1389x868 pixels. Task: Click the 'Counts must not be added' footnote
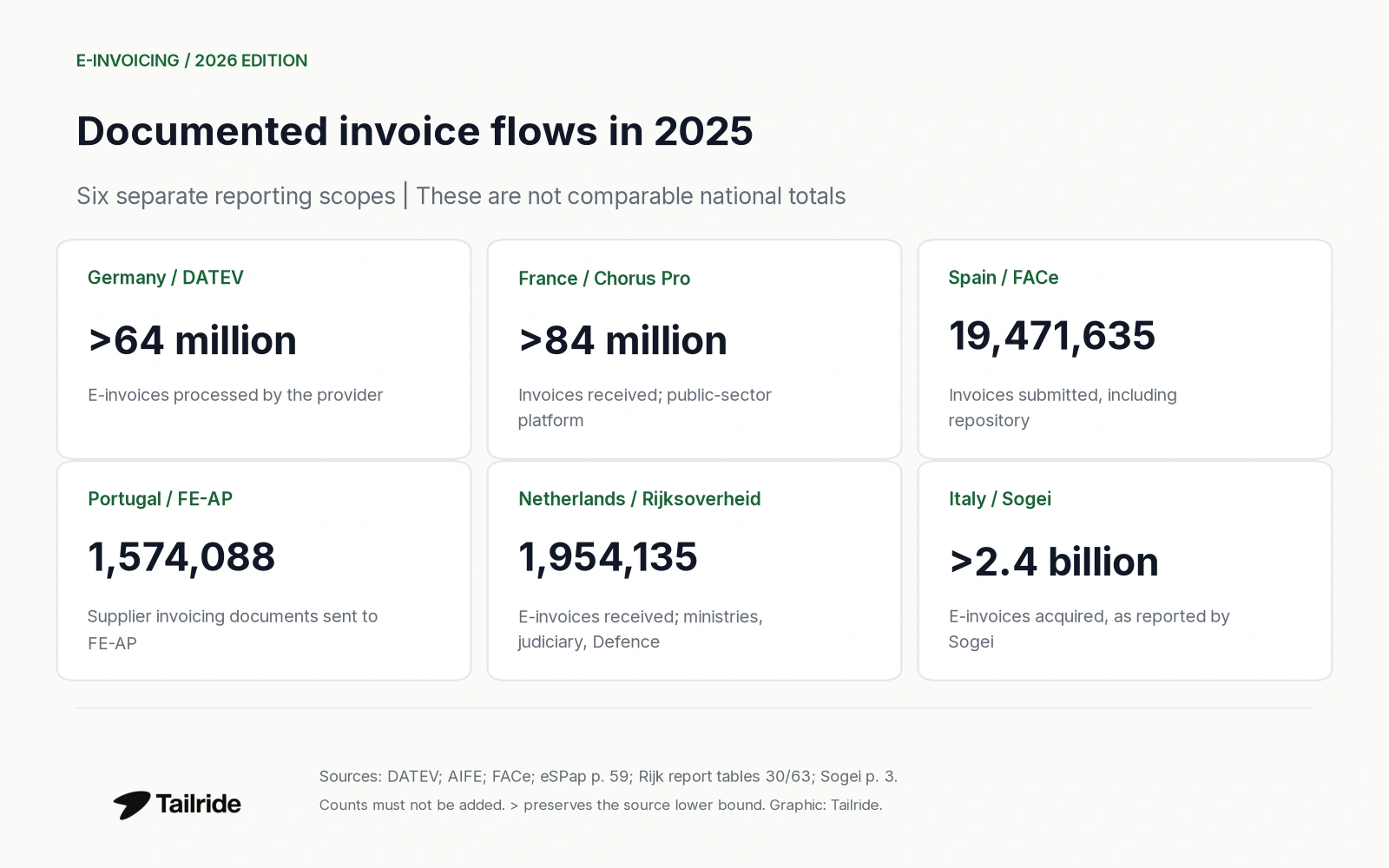[601, 806]
